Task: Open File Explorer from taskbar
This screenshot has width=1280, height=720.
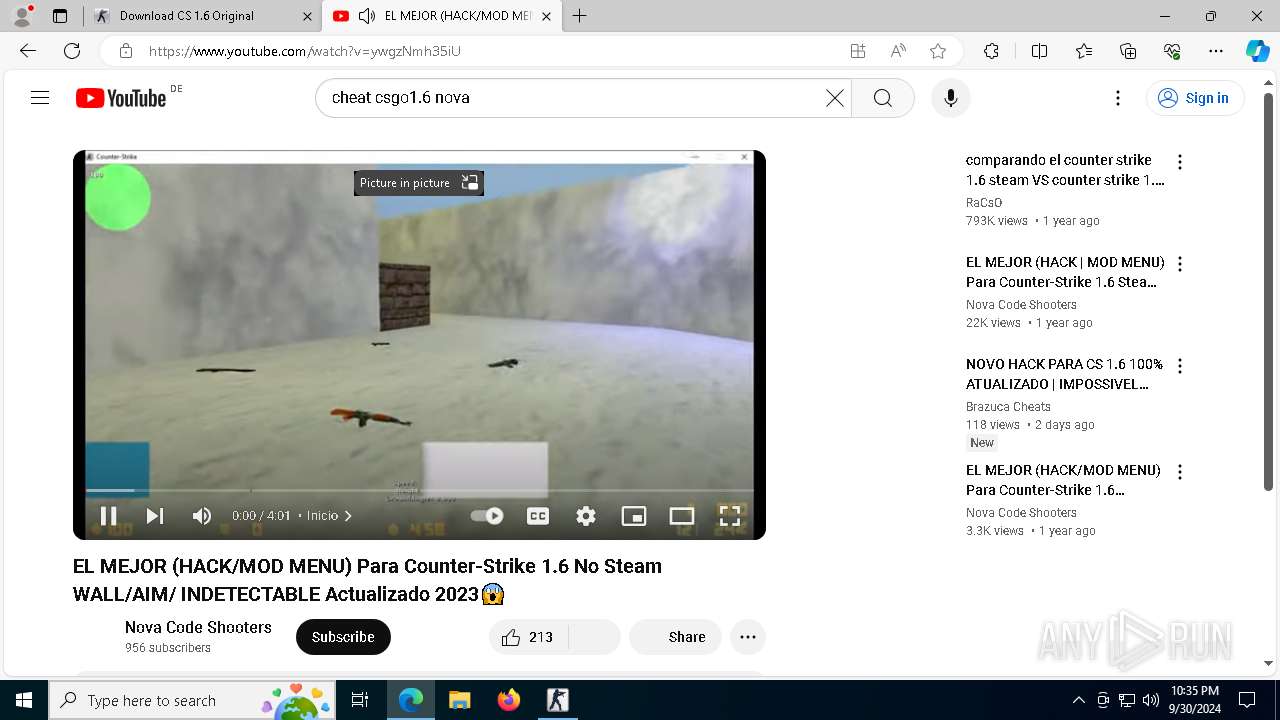Action: tap(459, 700)
